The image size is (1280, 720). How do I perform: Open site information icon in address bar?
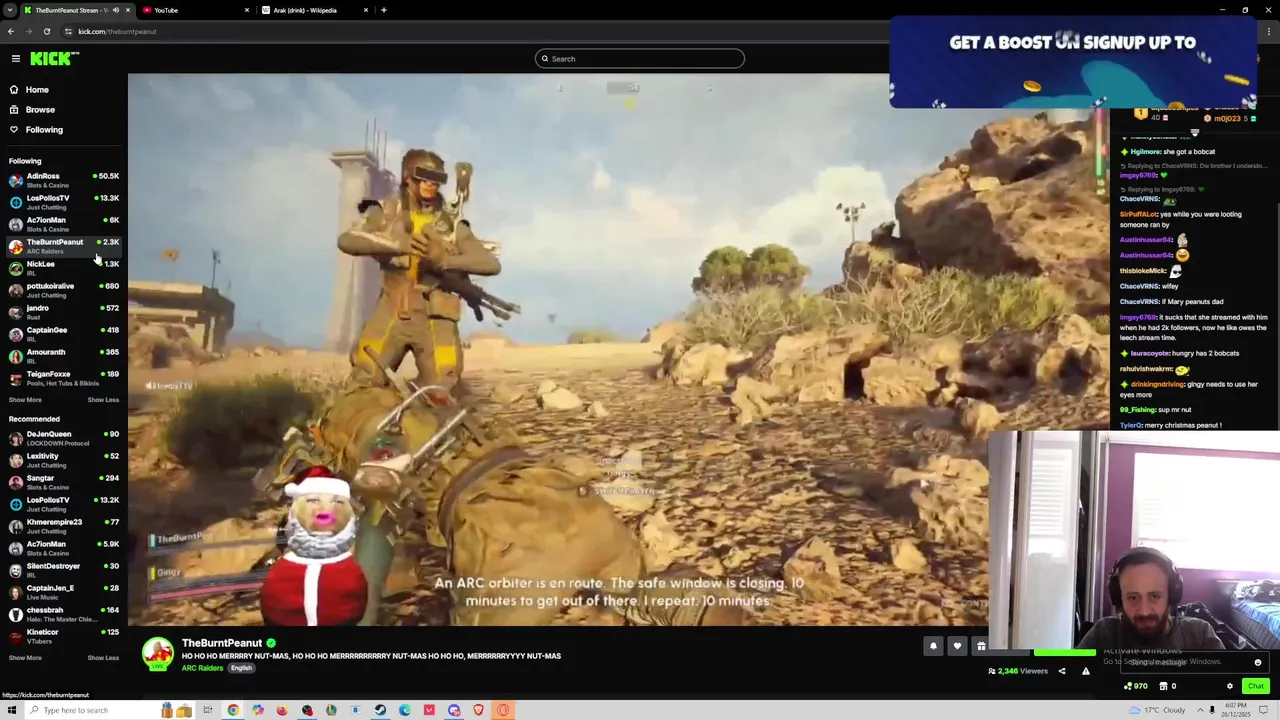coord(68,31)
